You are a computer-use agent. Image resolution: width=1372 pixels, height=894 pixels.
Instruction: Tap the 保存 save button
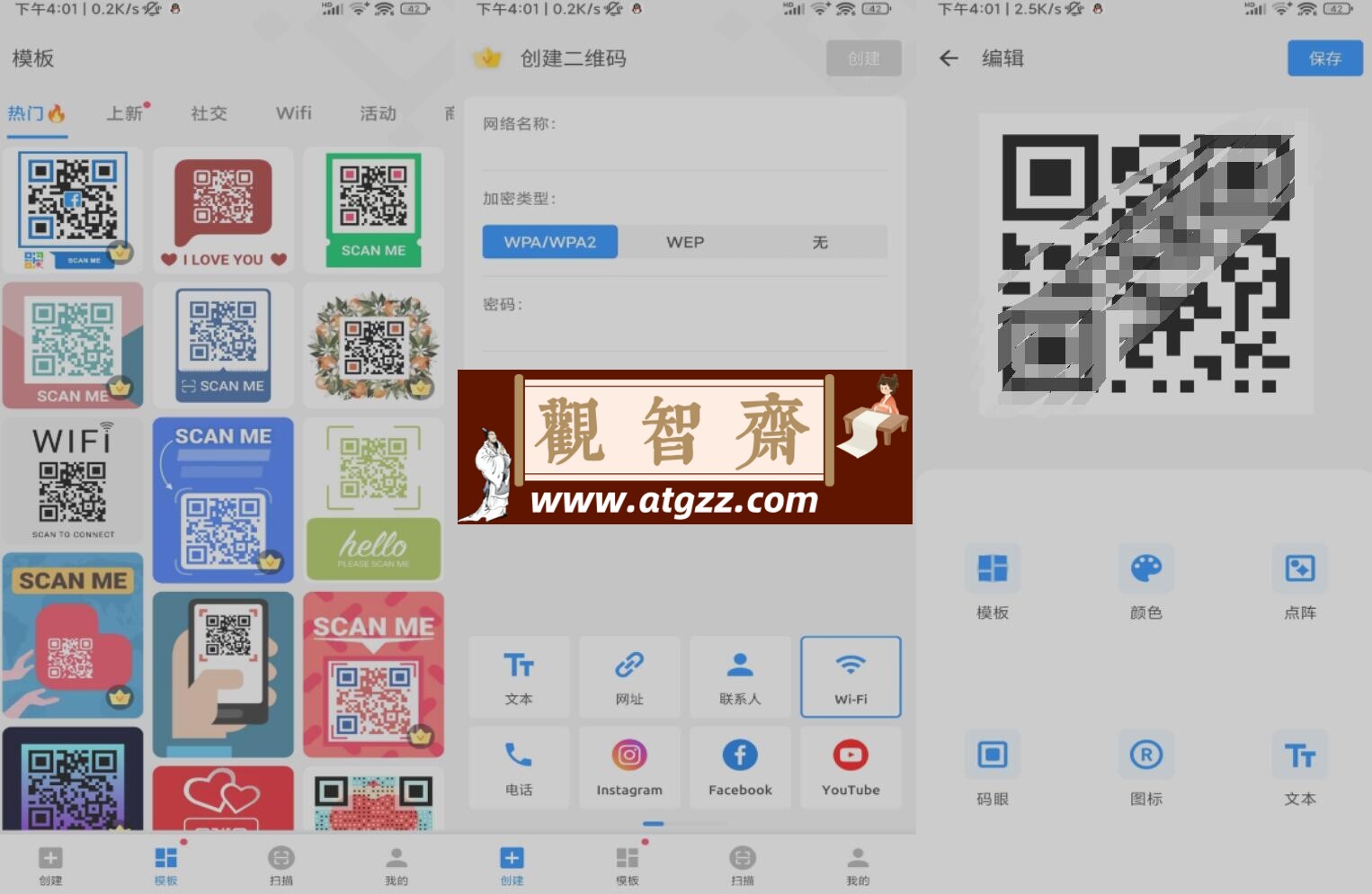1325,58
